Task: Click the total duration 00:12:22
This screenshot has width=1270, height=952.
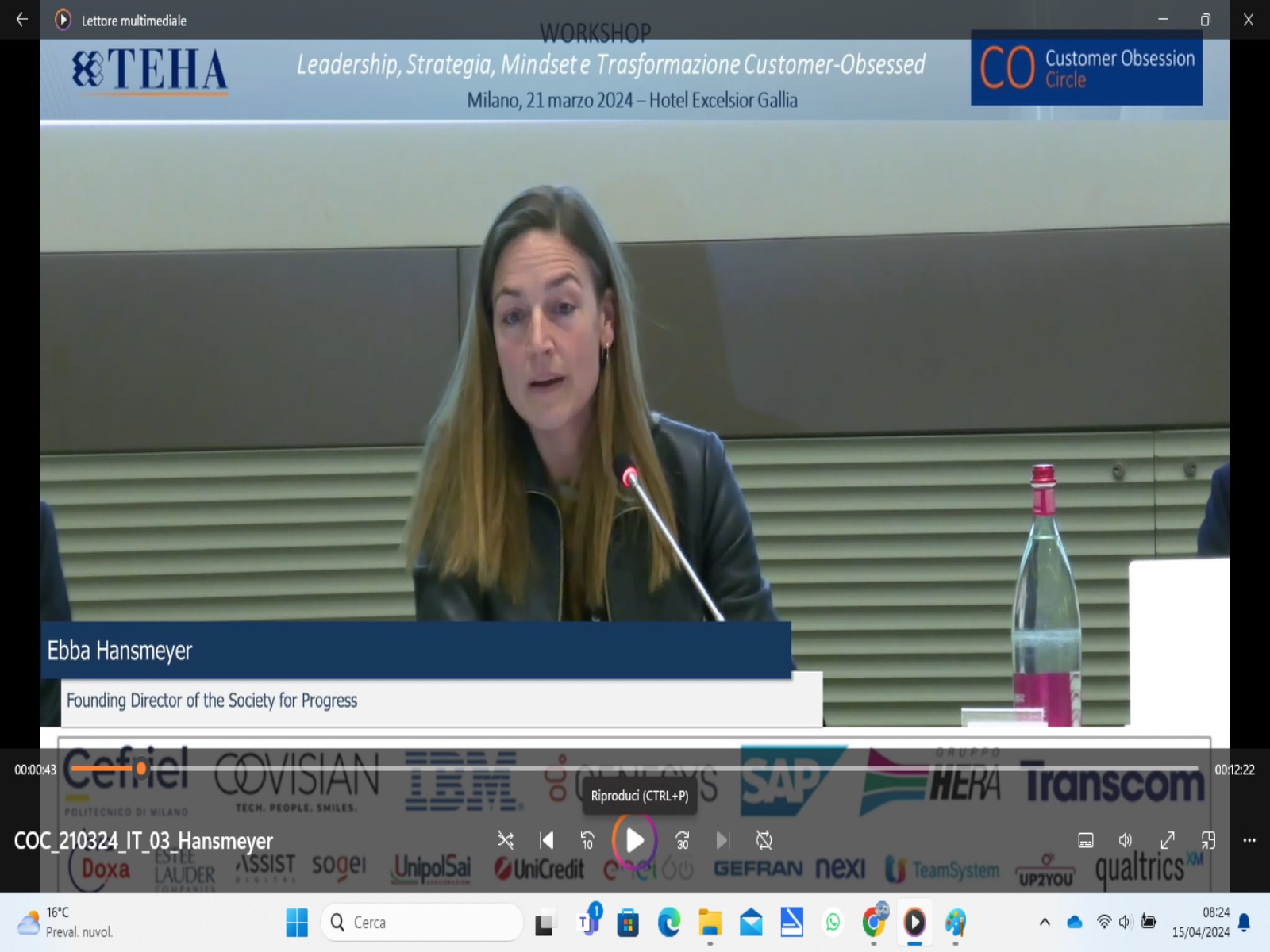Action: pyautogui.click(x=1234, y=770)
